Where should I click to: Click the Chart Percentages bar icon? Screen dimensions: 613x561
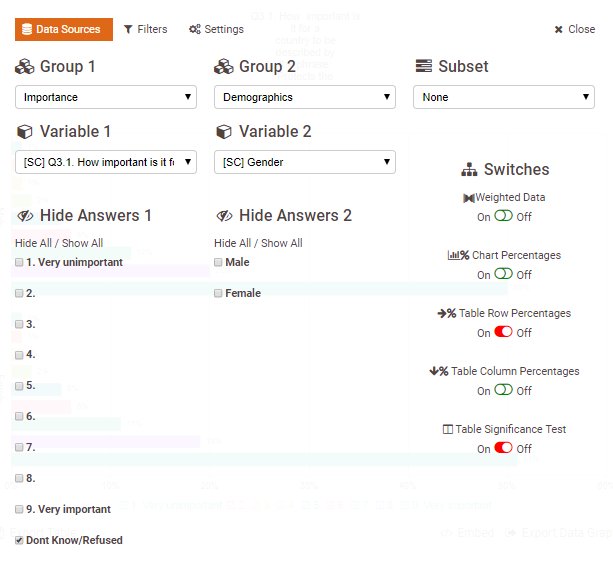pyautogui.click(x=458, y=255)
